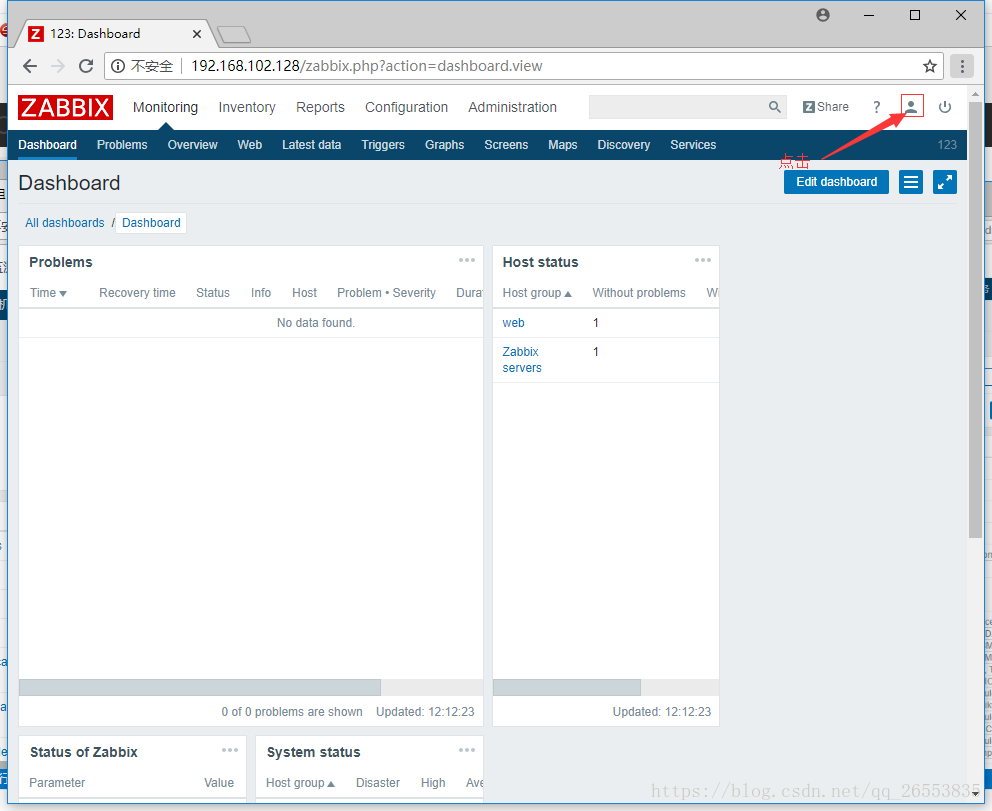Click the Dashboard breadcrumb link
Screen dimensions: 992x811
151,223
